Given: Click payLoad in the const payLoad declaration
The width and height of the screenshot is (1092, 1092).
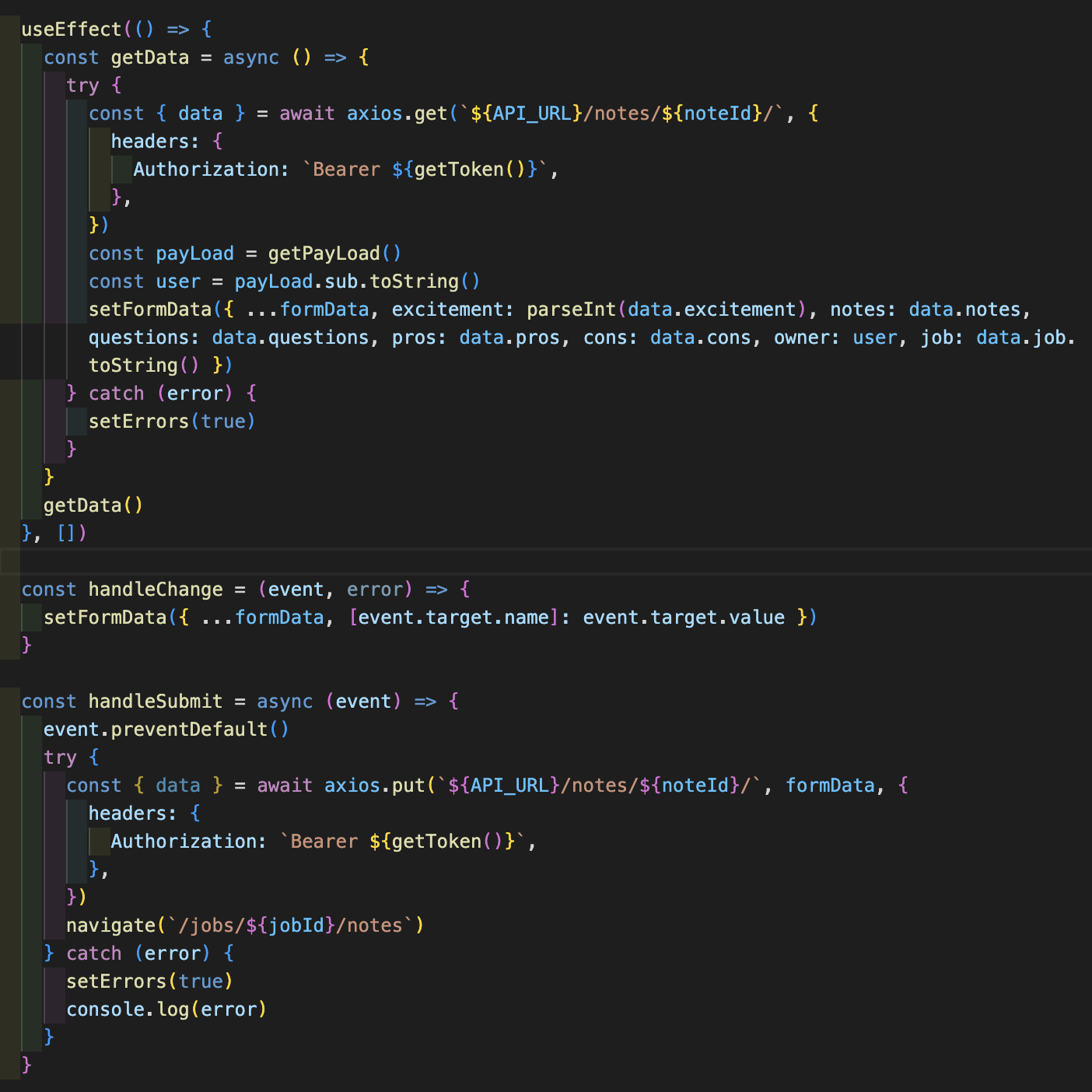Looking at the screenshot, I should point(195,254).
